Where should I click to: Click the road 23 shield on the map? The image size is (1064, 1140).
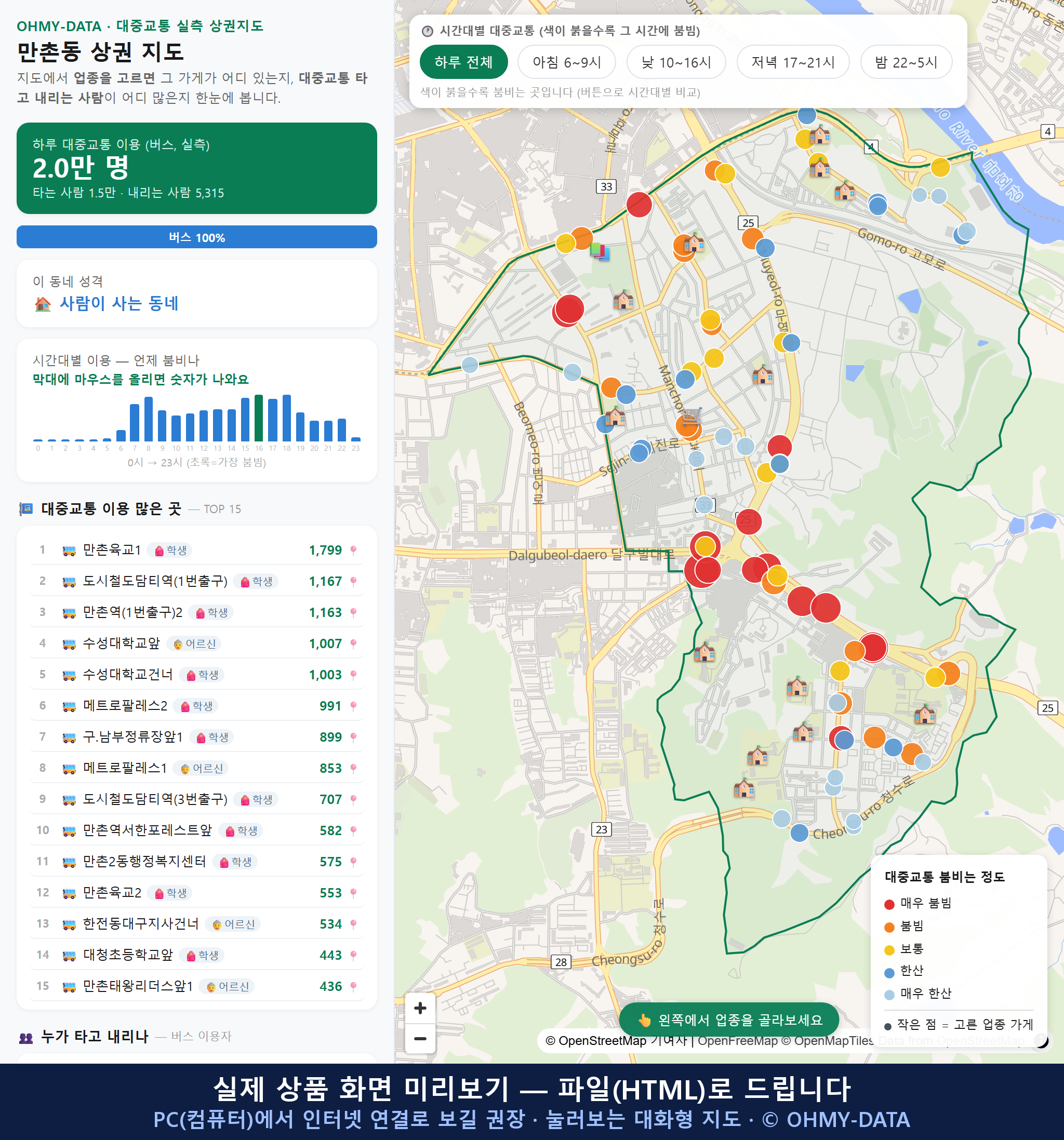point(601,829)
